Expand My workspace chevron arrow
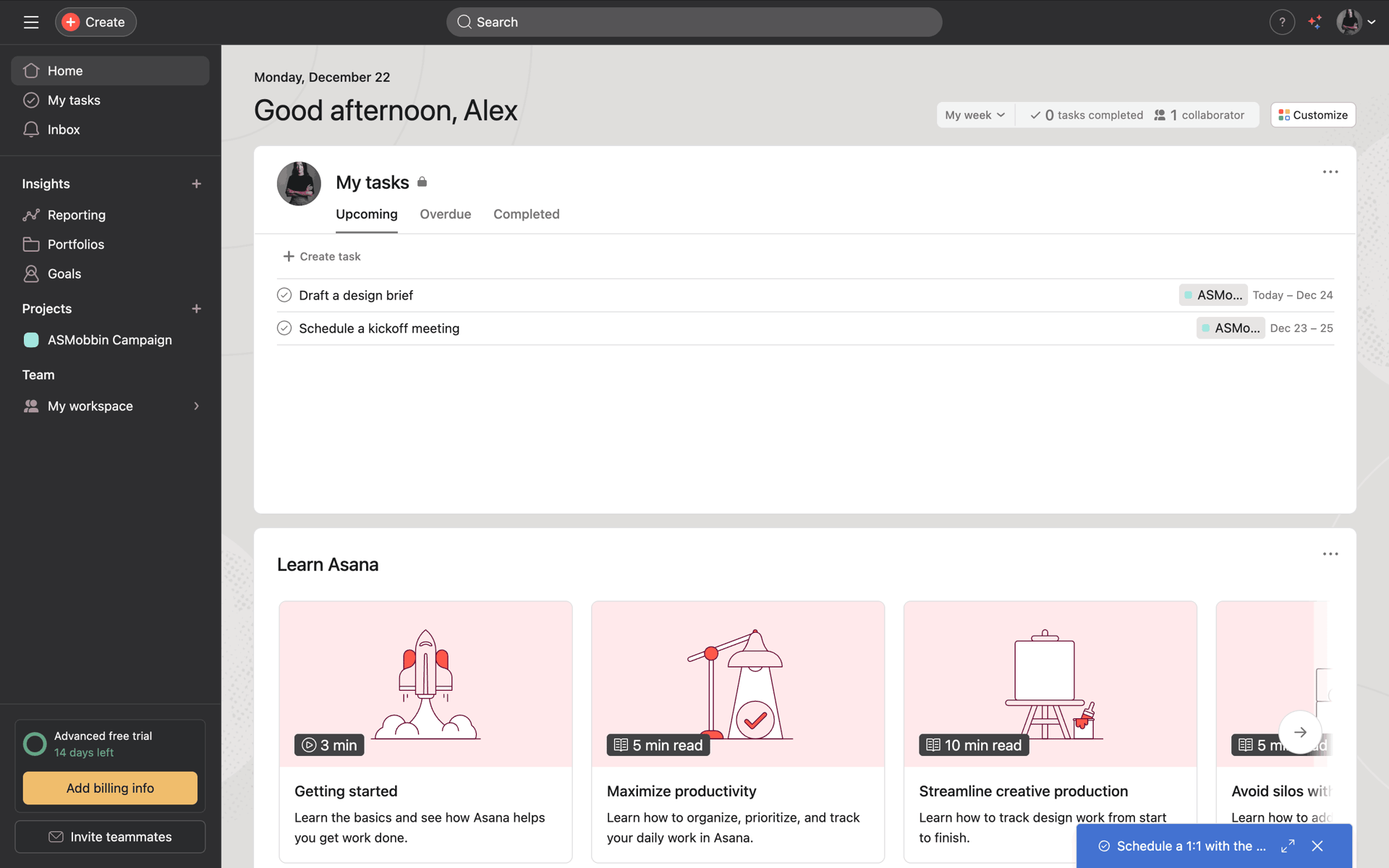Screen dimensions: 1389x868 coord(196,407)
